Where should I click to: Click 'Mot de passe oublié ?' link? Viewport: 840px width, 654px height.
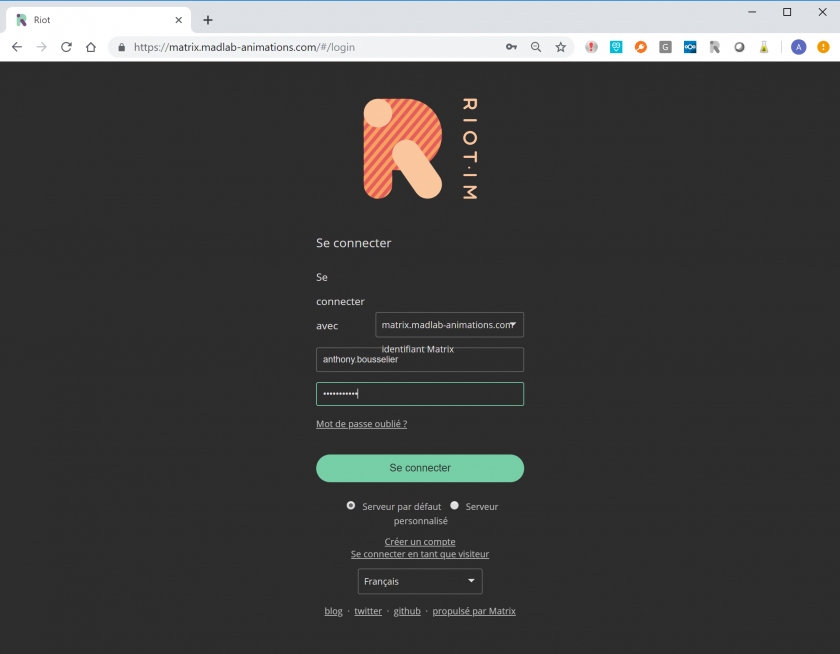[x=362, y=424]
